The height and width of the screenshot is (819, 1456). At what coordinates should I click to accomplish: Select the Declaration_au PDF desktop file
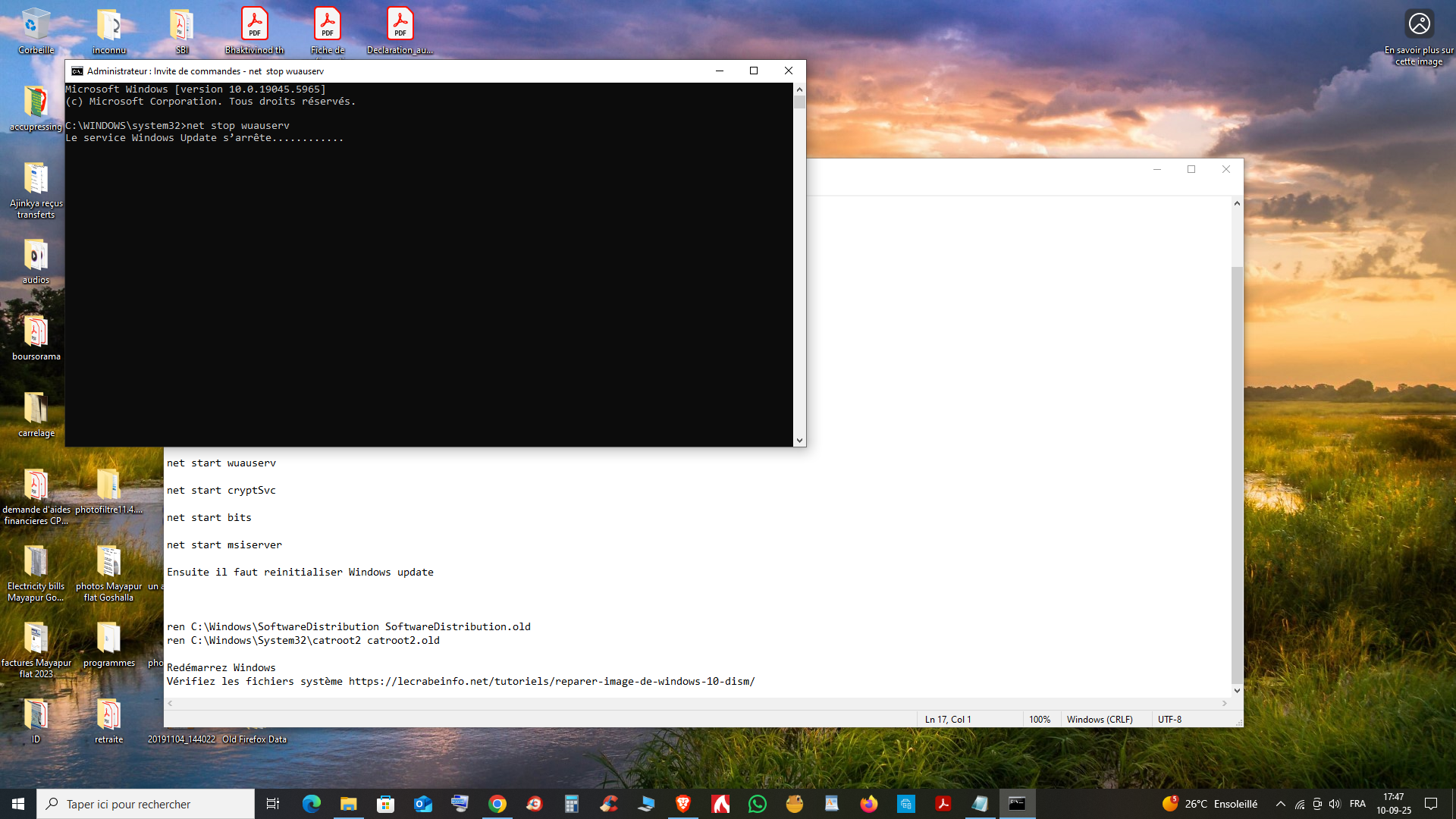click(x=400, y=31)
